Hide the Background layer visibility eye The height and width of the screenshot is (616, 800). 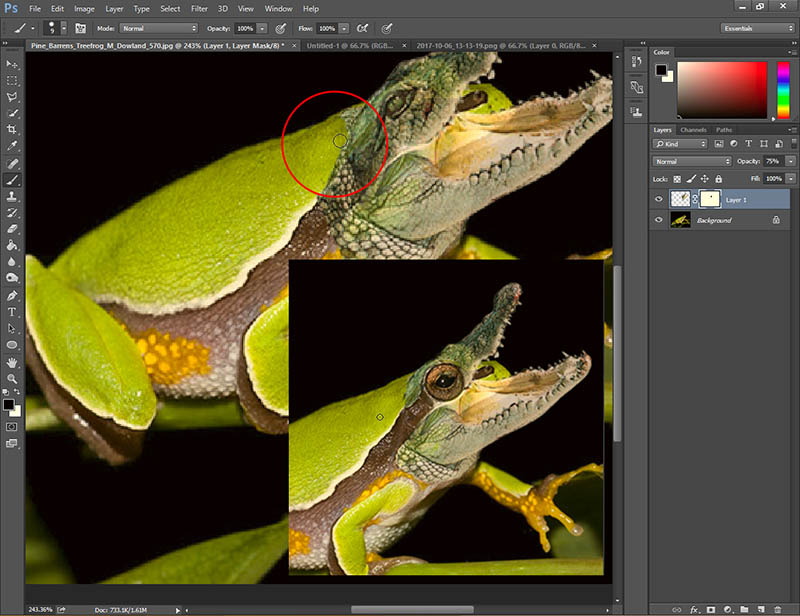pyautogui.click(x=658, y=220)
